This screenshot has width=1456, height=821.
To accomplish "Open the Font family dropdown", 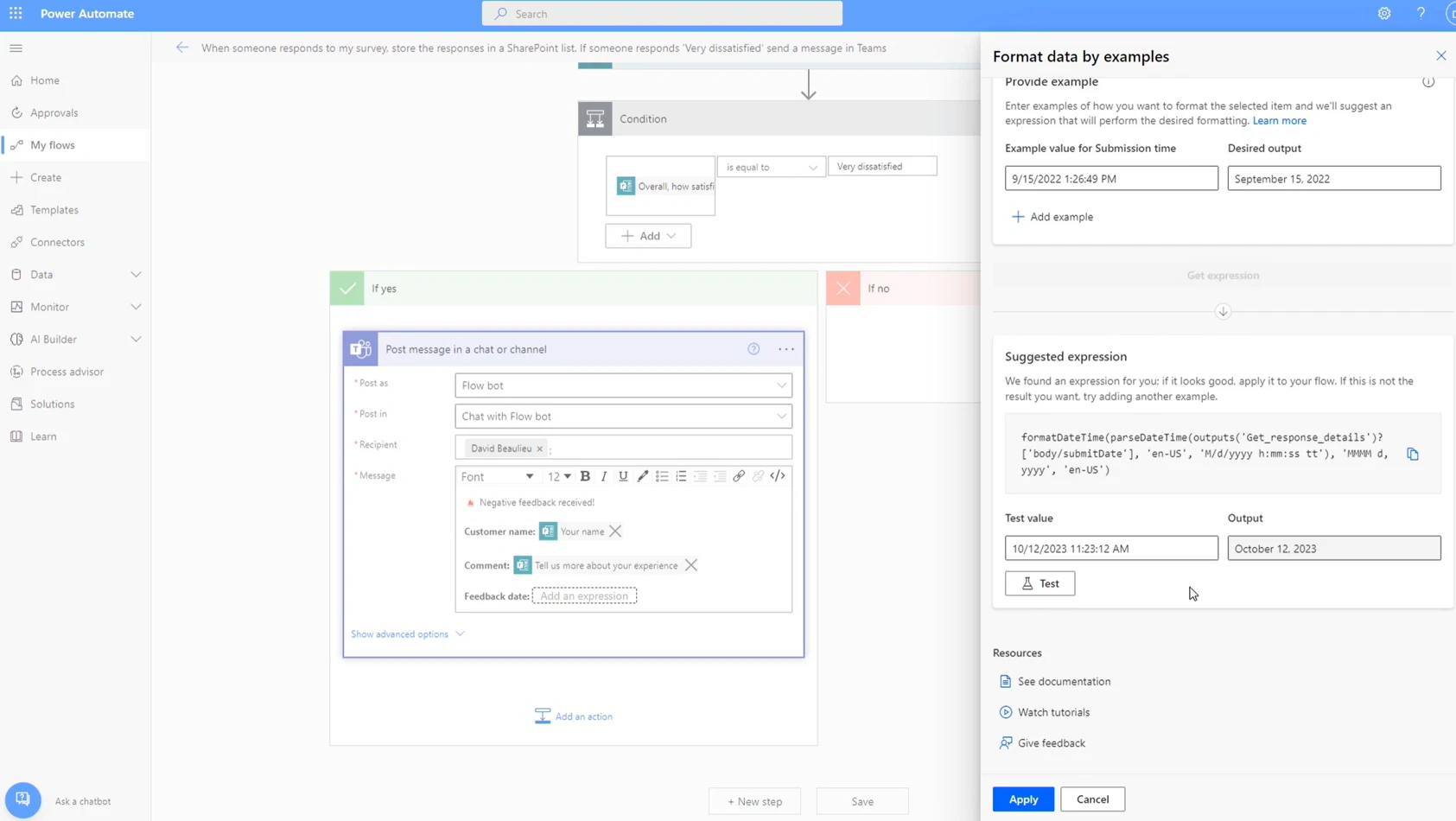I will pyautogui.click(x=497, y=476).
